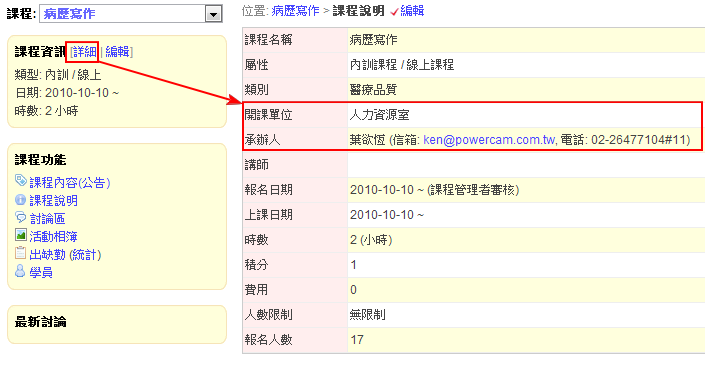Viewport: 705px width, 365px height.
Task: Select the 課程名稱 value 病歷寫作
Action: 374,40
